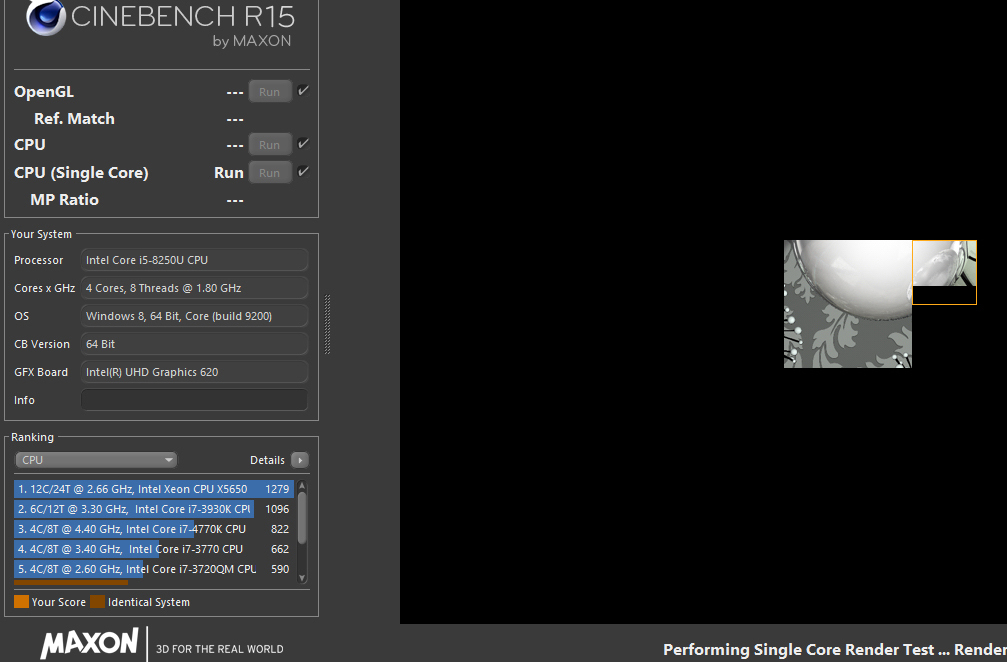1007x662 pixels.
Task: Select ranking row 1 Intel Xeon CPU X5650
Action: [153, 489]
